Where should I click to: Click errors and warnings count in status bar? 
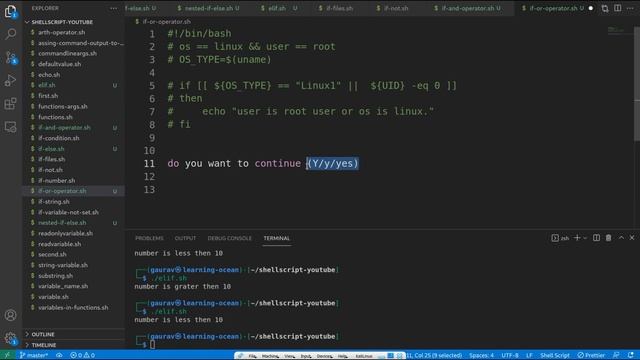82,355
